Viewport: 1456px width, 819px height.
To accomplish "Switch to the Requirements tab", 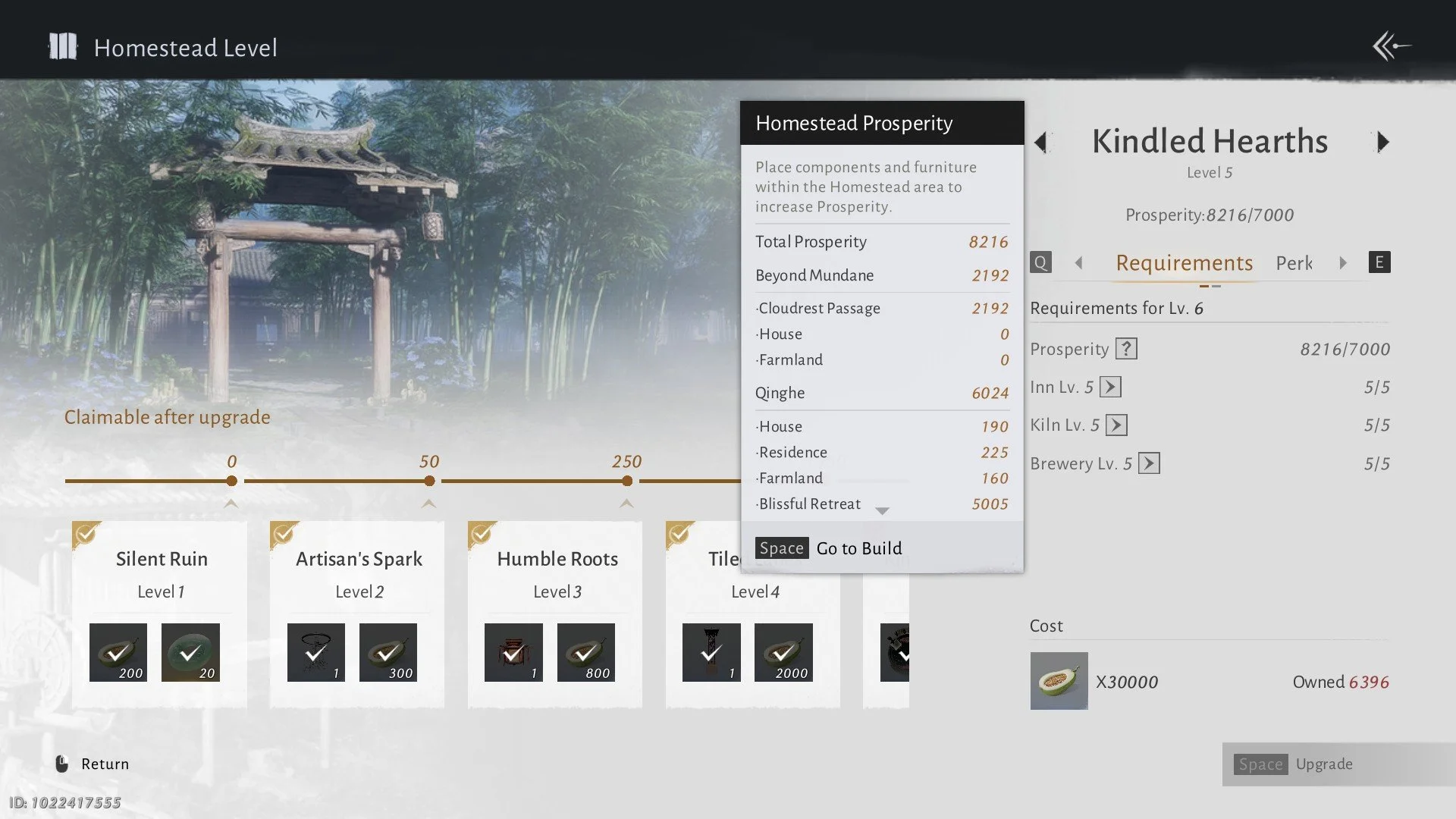I will click(1184, 262).
